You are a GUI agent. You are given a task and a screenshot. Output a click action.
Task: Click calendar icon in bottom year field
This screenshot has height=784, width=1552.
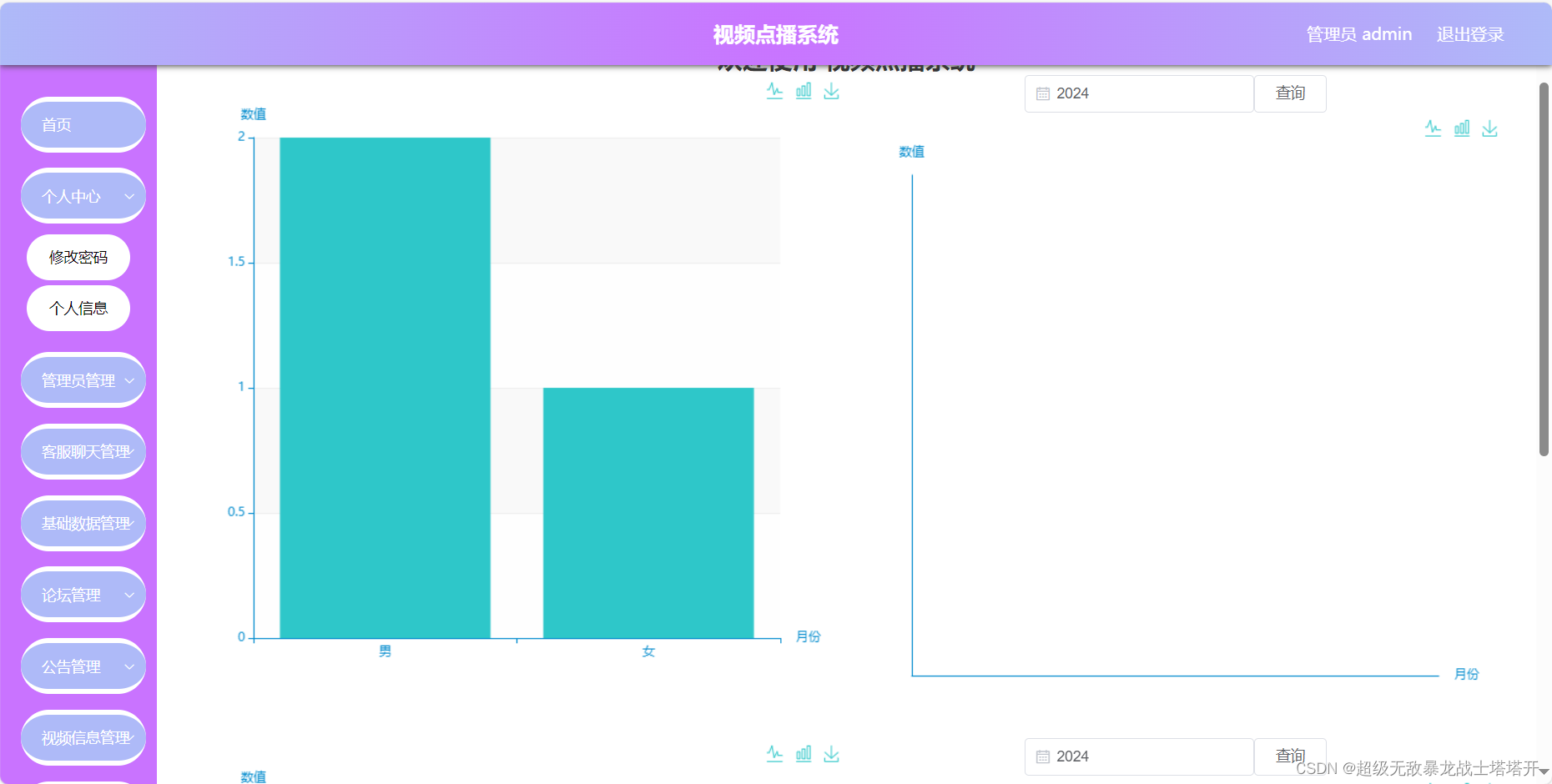[x=1043, y=756]
